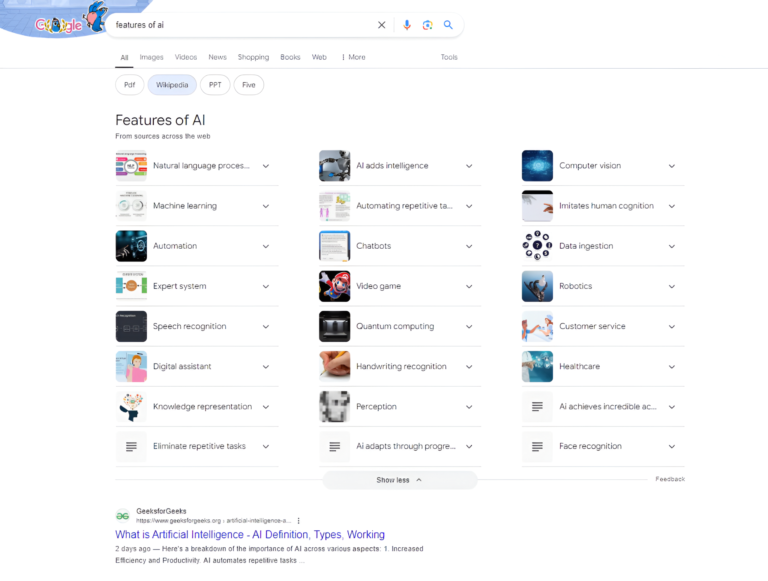The height and width of the screenshot is (581, 768).
Task: Apply the Wikipedia filter chip
Action: [172, 85]
